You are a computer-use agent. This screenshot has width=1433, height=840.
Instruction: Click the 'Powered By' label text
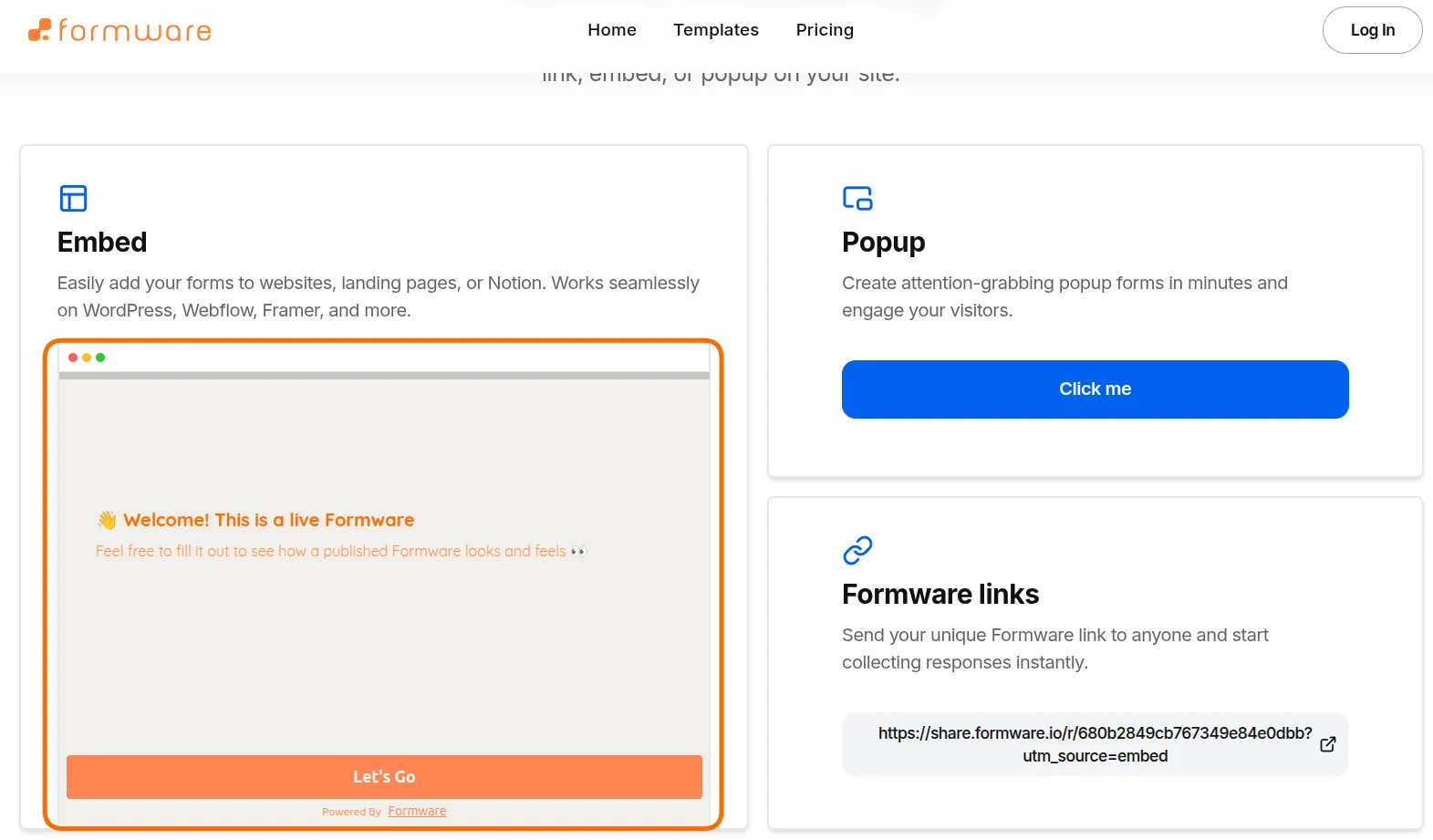[x=351, y=812]
